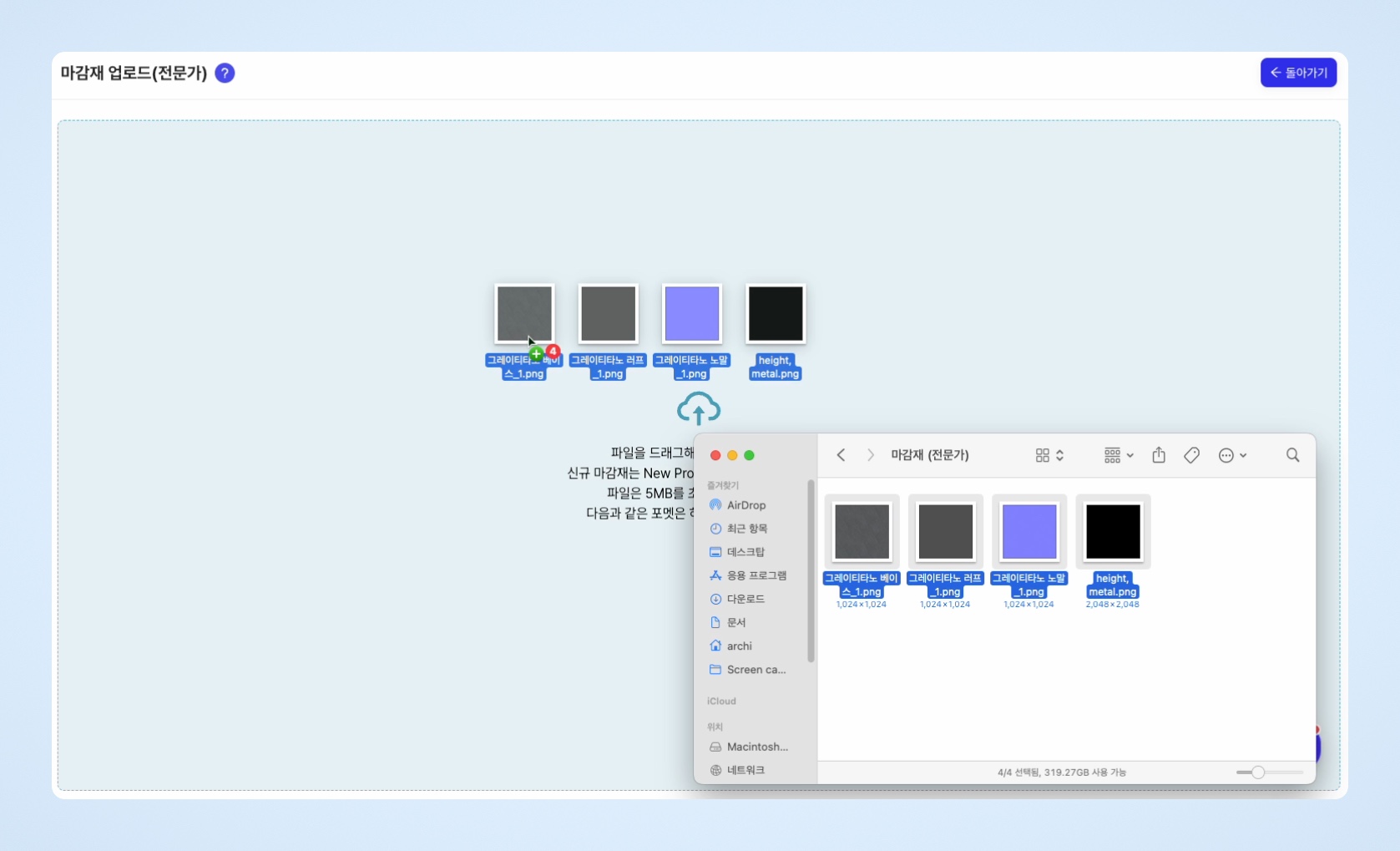The image size is (1400, 851).
Task: Click the 마감재 (전문가) Finder window title
Action: click(x=930, y=455)
